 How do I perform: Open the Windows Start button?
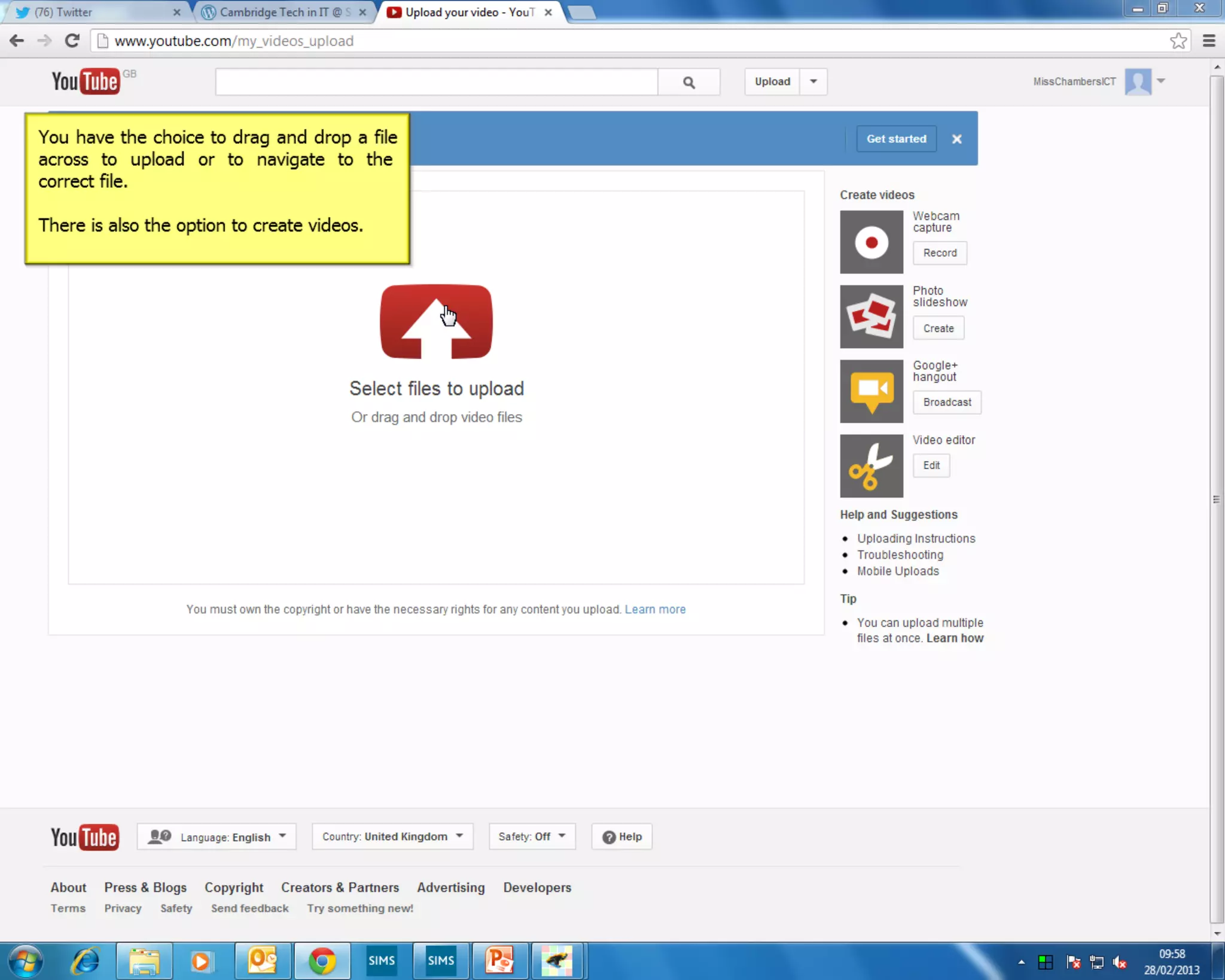click(25, 961)
